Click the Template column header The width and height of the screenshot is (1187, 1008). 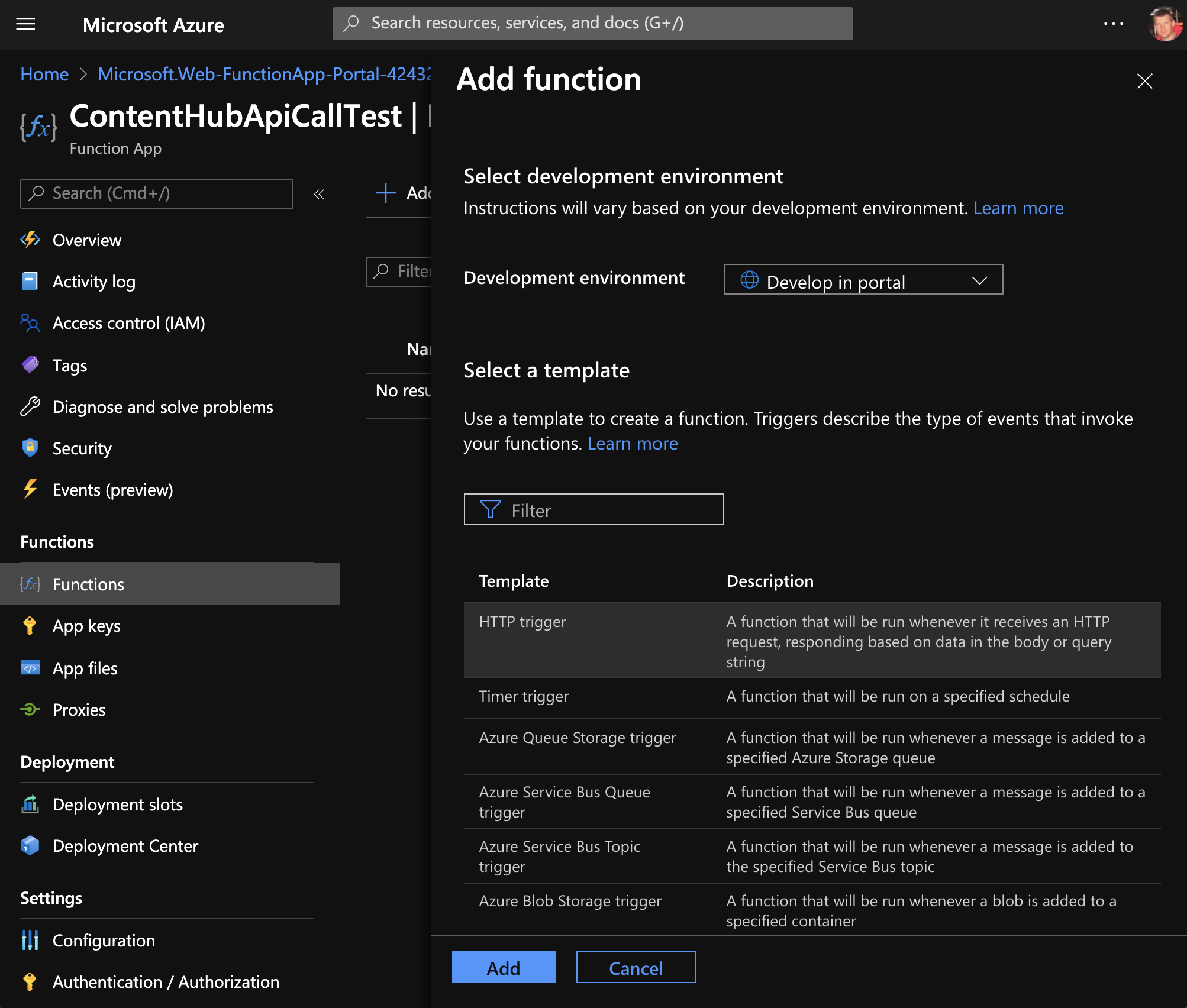[514, 581]
